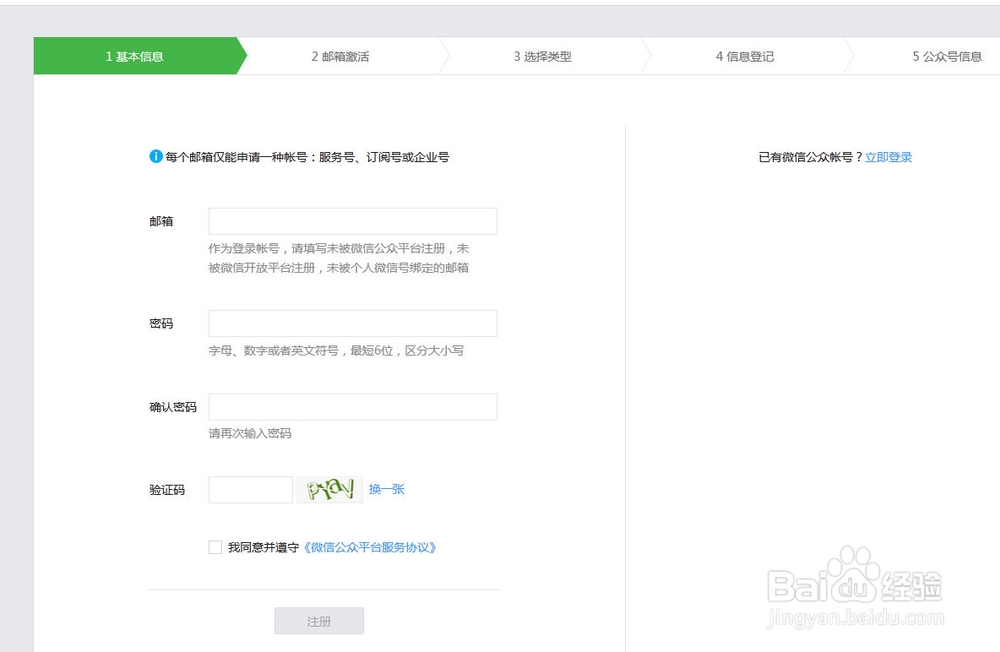Click the 注册 register button

pos(319,621)
